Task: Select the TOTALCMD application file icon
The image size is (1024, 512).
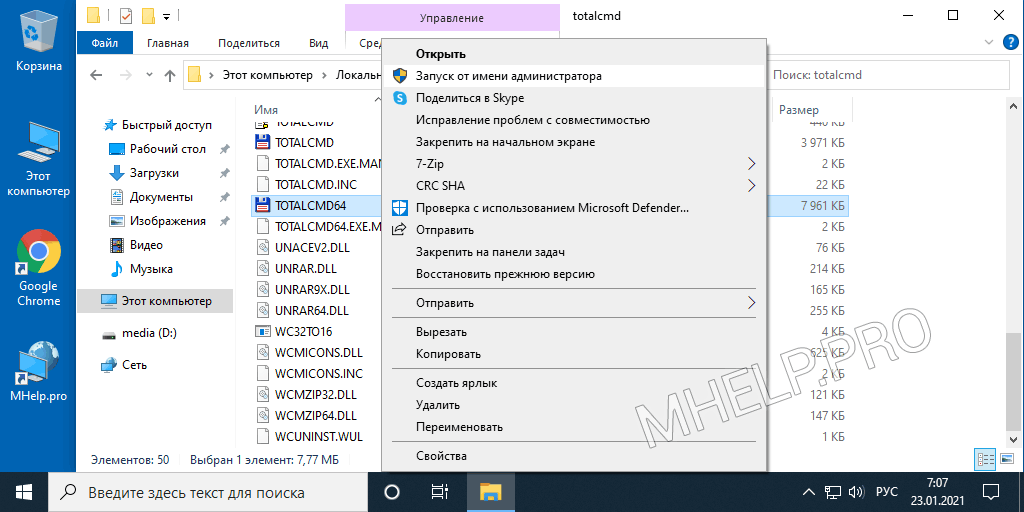Action: coord(263,142)
